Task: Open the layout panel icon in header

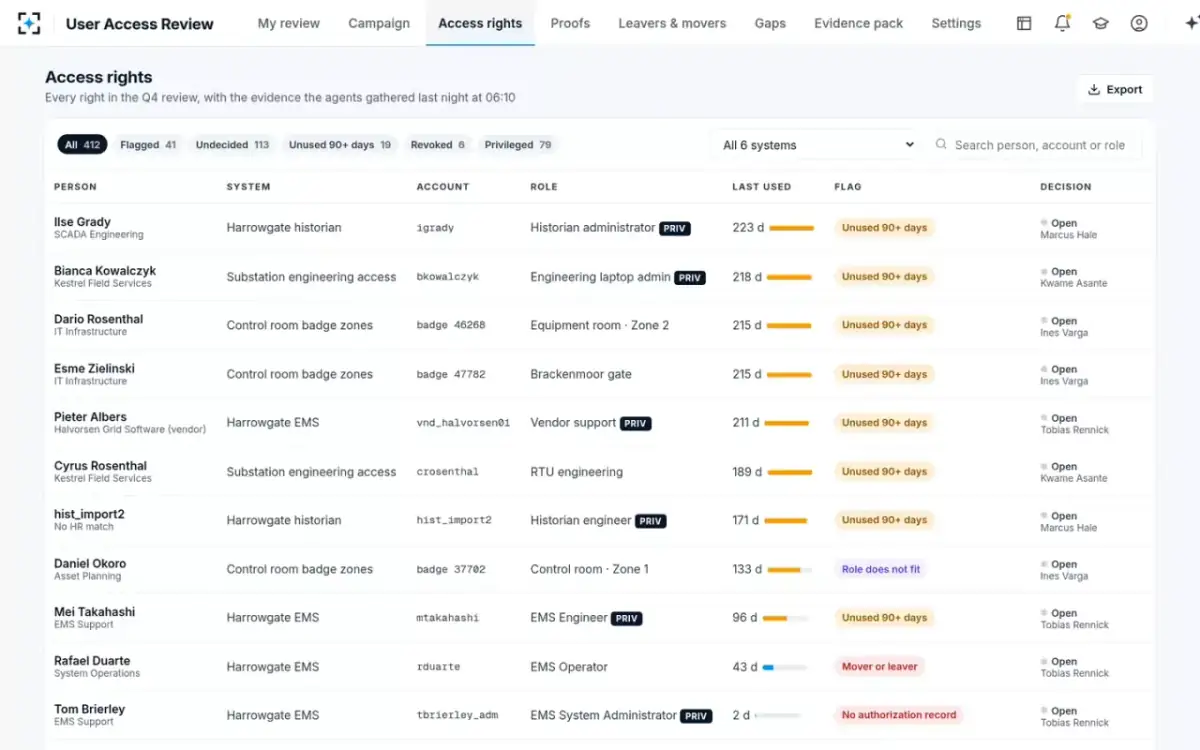Action: coord(1024,23)
